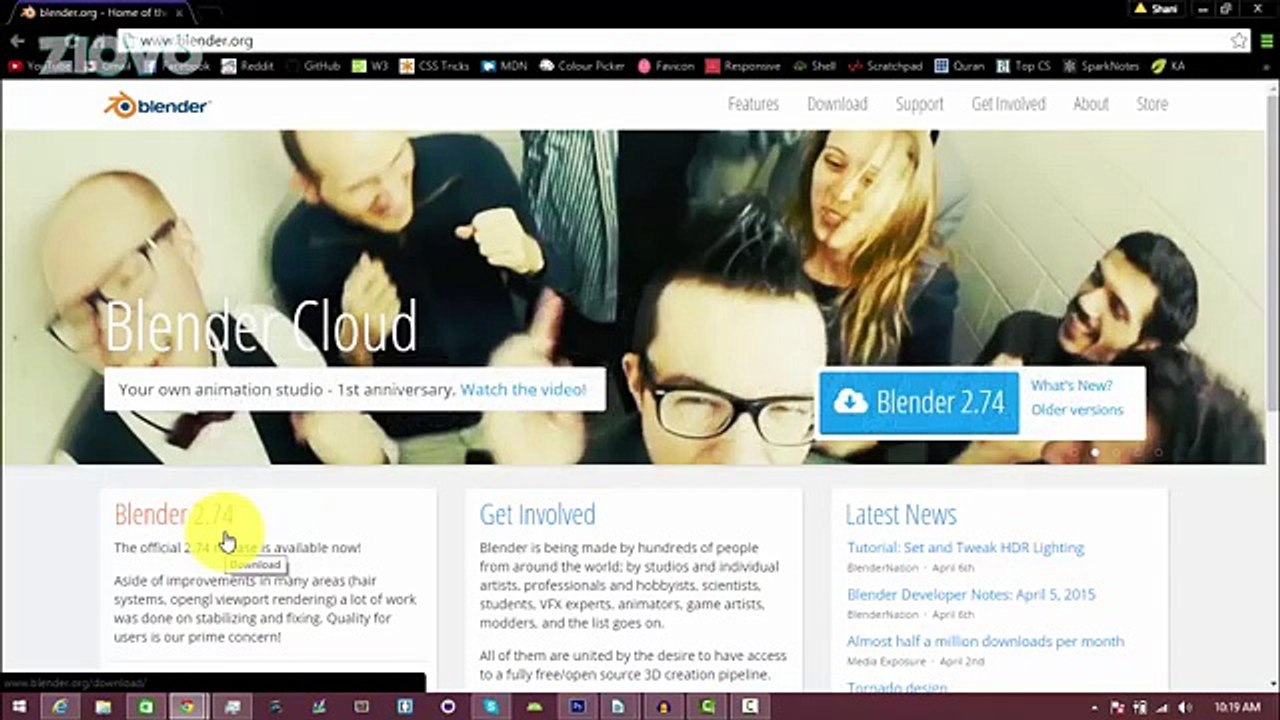This screenshot has height=720, width=1280.
Task: Visit the About page
Action: (x=1091, y=104)
